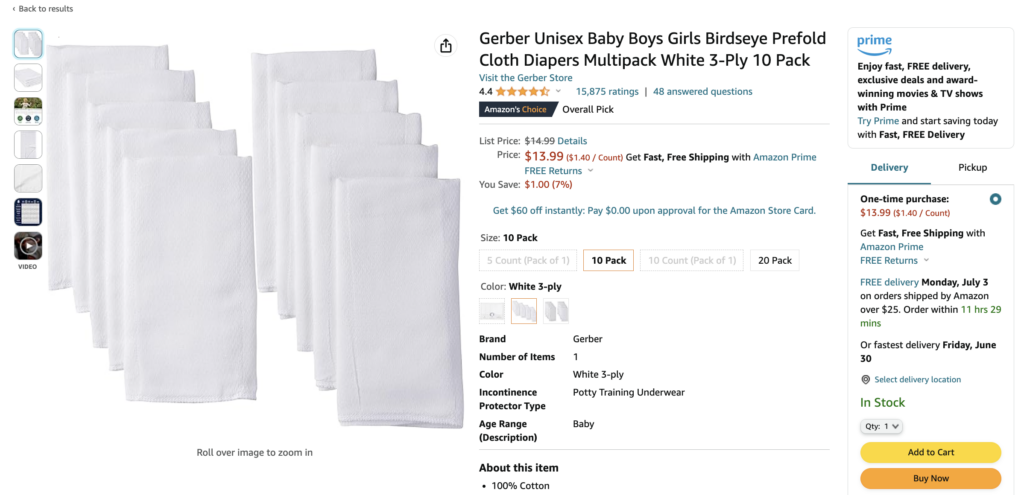Viewport: 1024px width, 495px height.
Task: Open the lifestyle baby photo thumbnail
Action: [x=28, y=110]
